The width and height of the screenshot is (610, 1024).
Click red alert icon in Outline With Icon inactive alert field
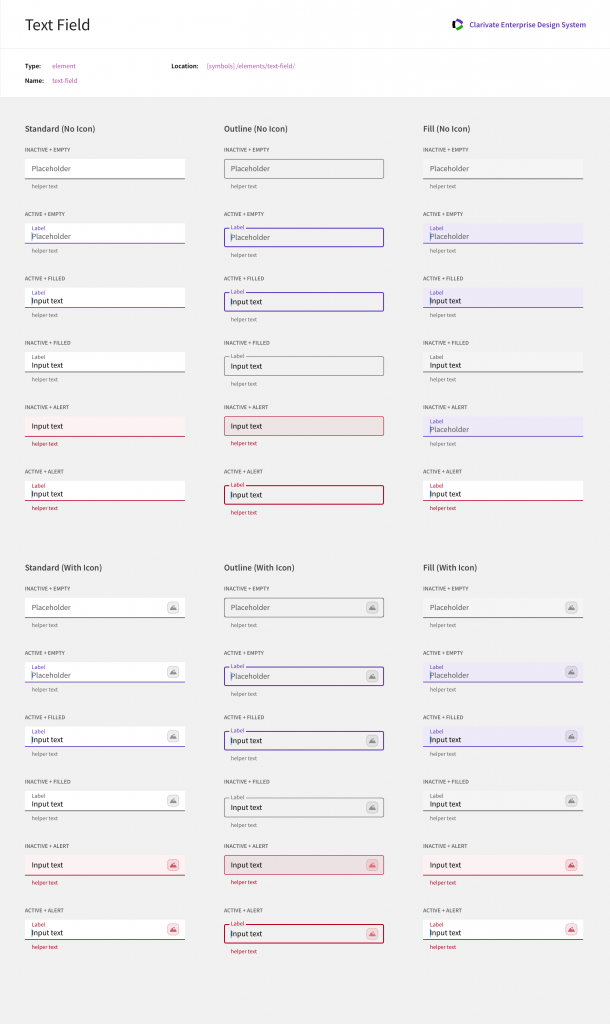[372, 865]
